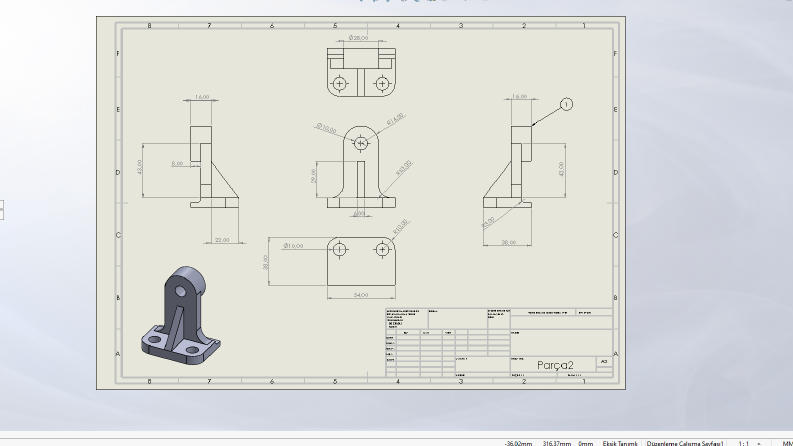793x446 pixels.
Task: Select the 6.00 rib thickness dimension
Action: point(359,213)
